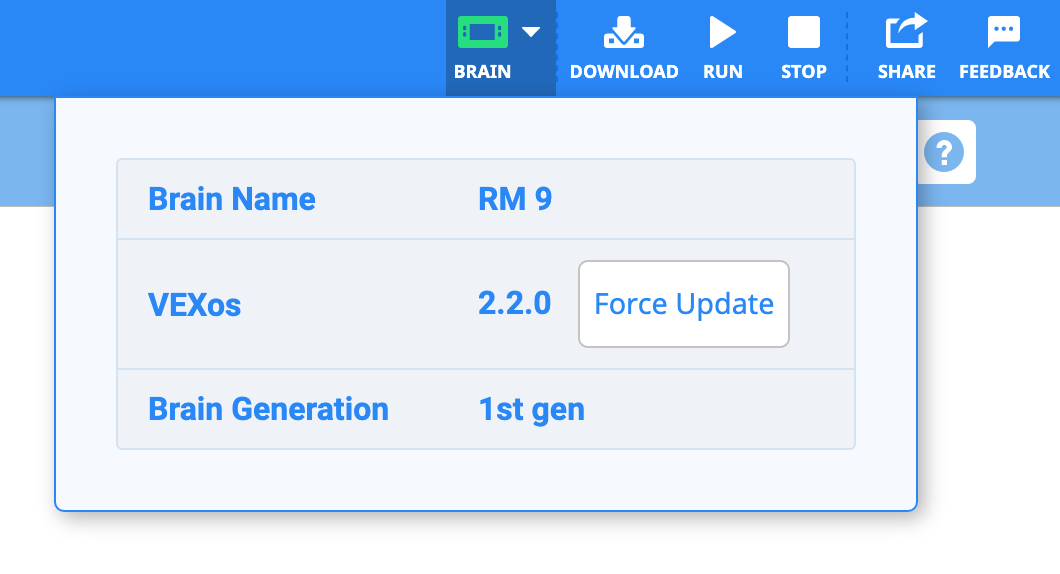This screenshot has width=1060, height=574.
Task: Click the Force Update button
Action: coord(684,304)
